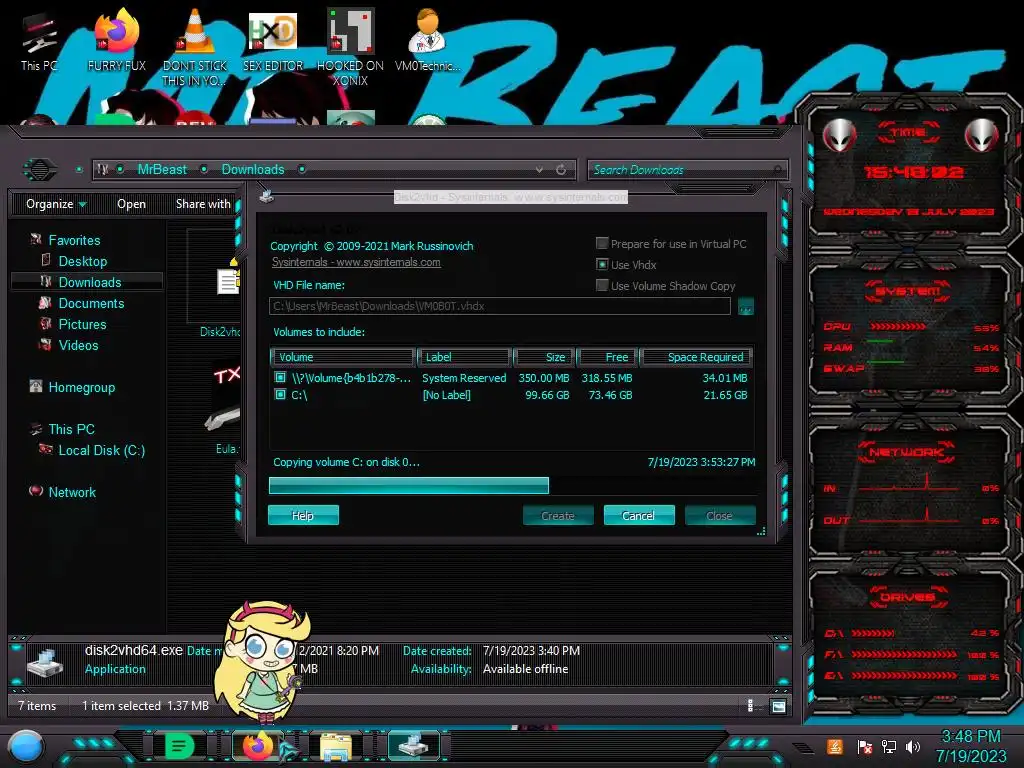The width and height of the screenshot is (1024, 768).
Task: Launch the FURRY FUX Firefox shortcut
Action: pyautogui.click(x=116, y=40)
